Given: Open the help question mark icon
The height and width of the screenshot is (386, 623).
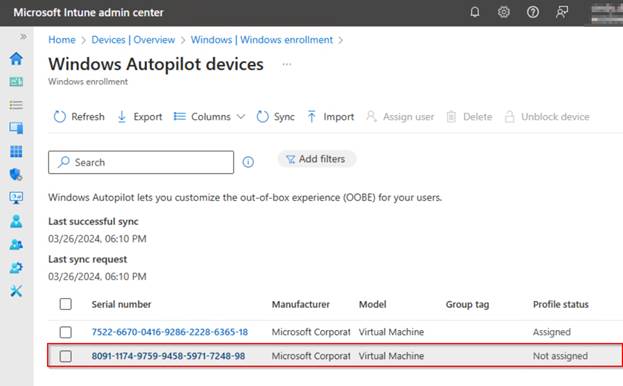Looking at the screenshot, I should (532, 12).
